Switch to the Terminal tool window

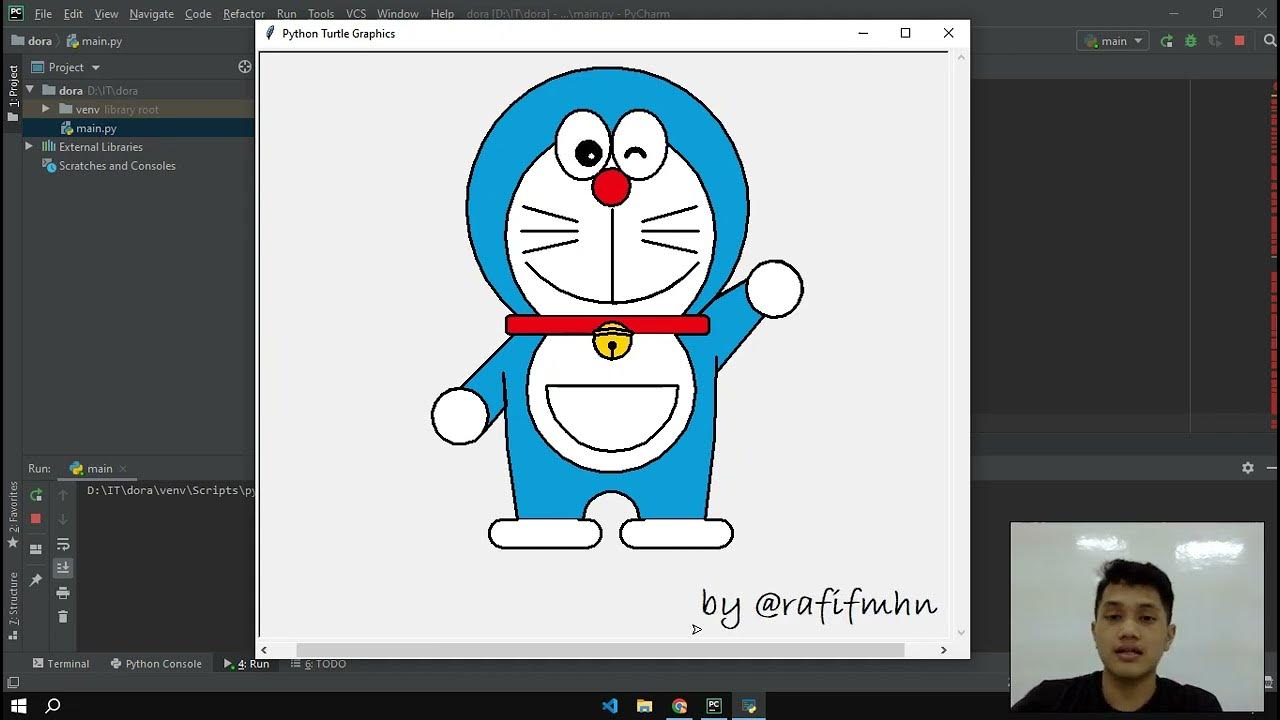(61, 664)
